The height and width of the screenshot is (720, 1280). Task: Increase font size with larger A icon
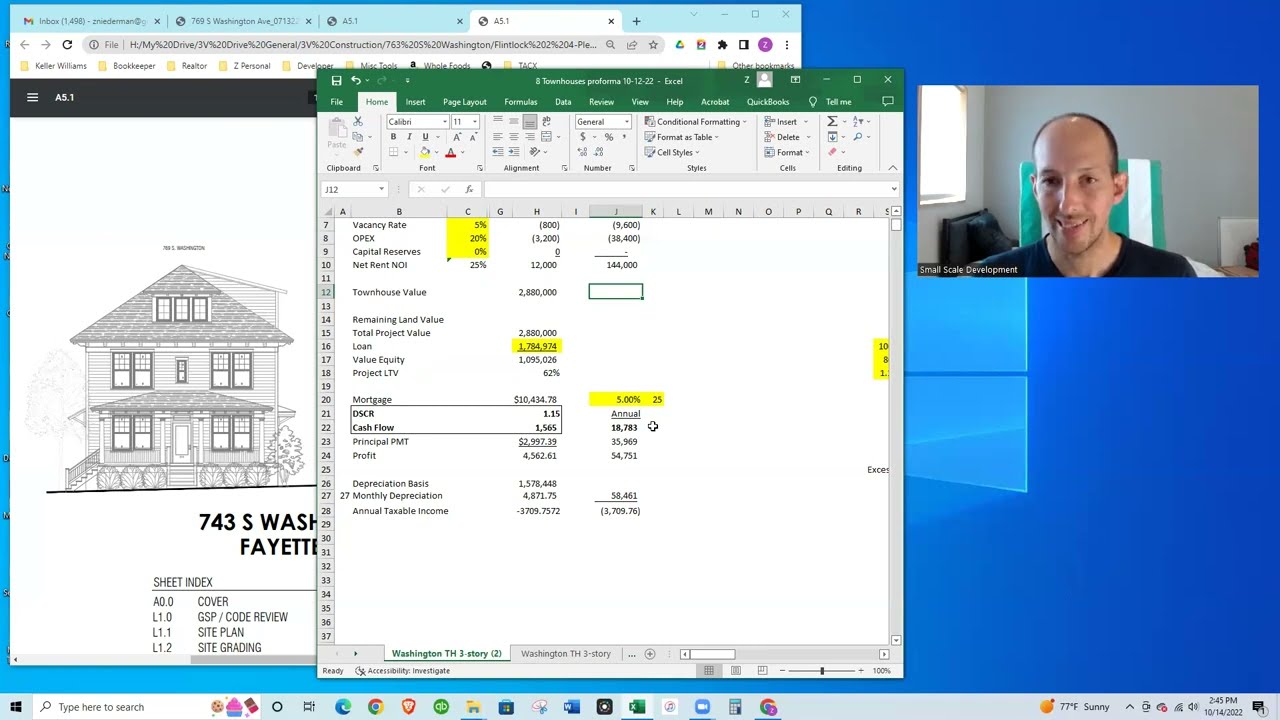pos(457,137)
